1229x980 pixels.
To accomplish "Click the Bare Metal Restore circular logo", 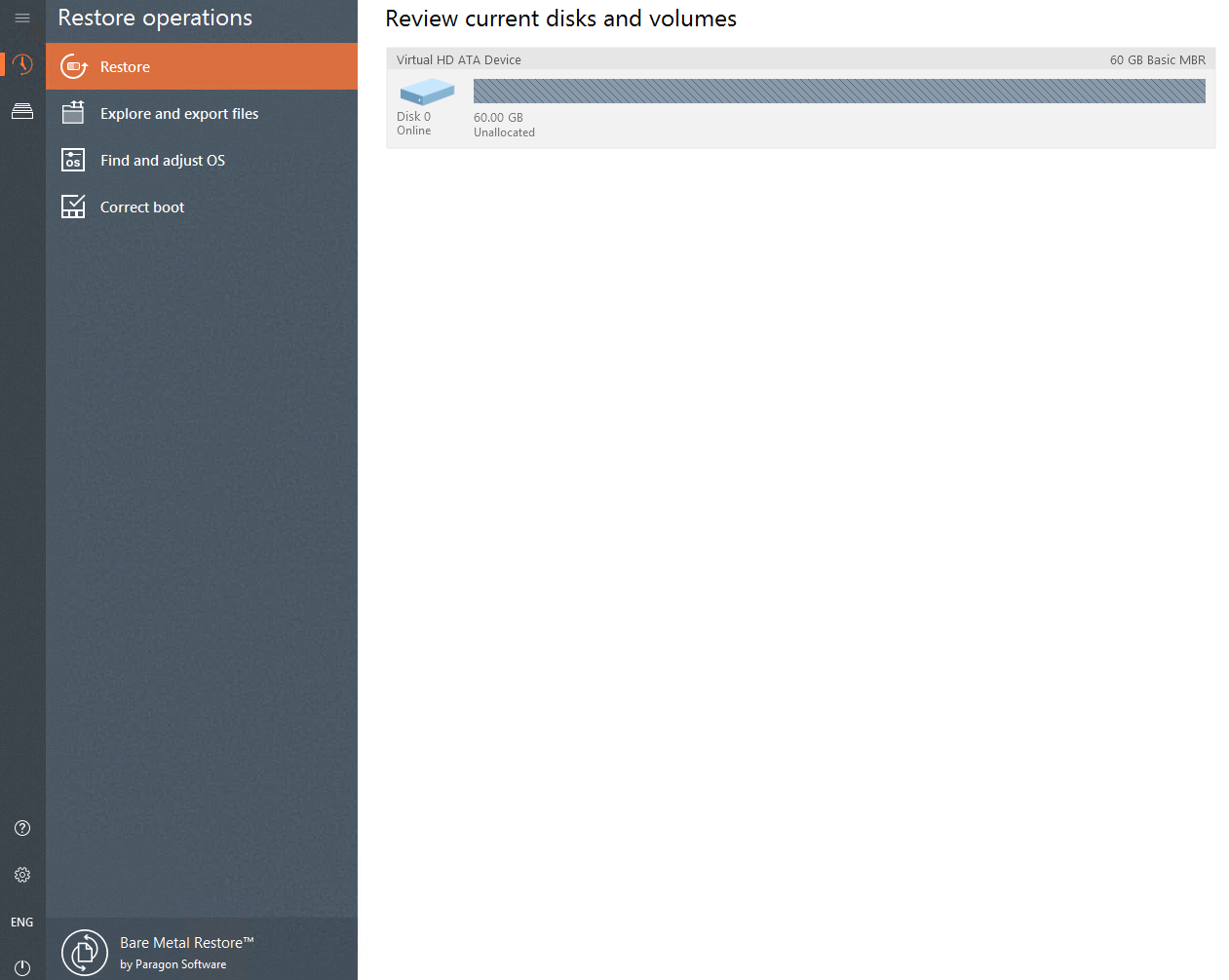I will pyautogui.click(x=85, y=952).
